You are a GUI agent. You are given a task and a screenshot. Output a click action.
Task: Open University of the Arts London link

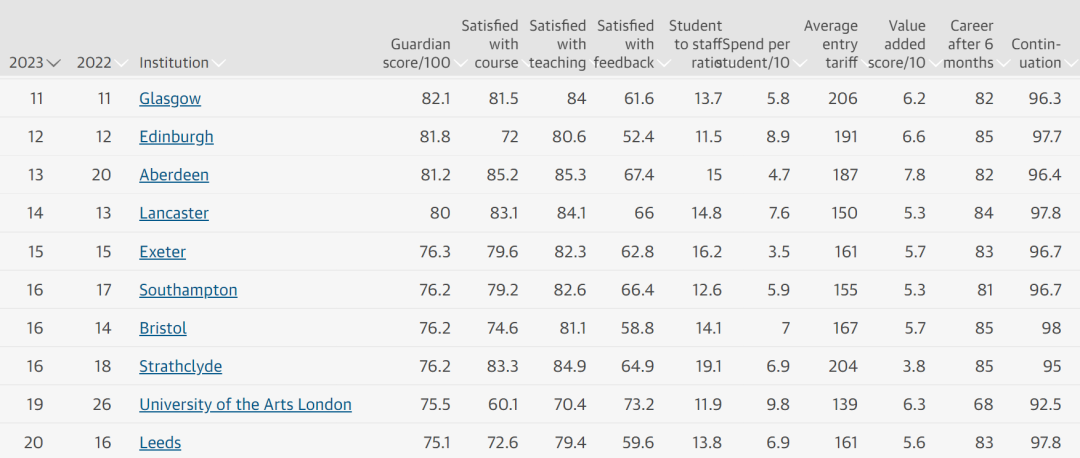tap(245, 404)
